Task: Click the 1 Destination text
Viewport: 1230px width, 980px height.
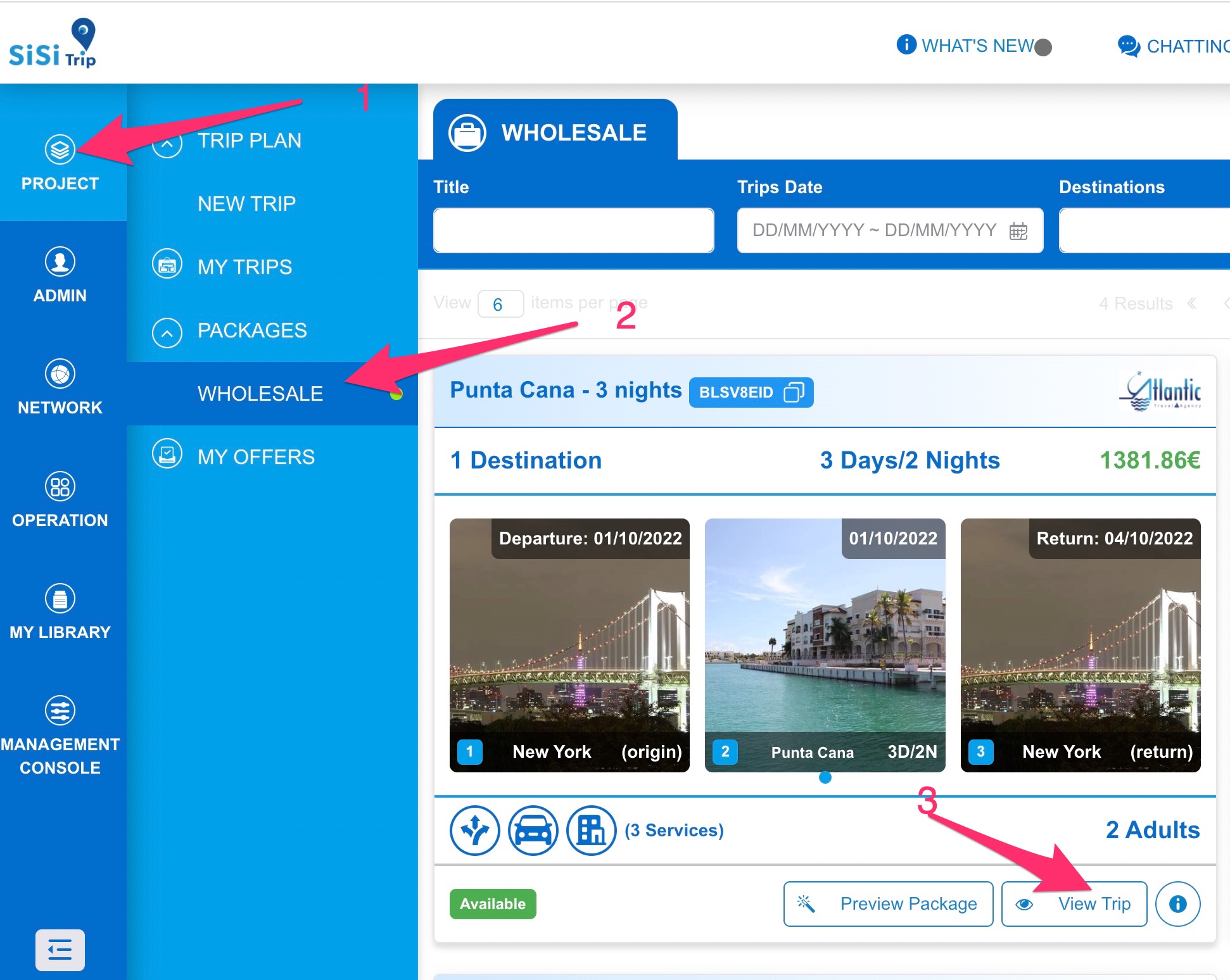Action: point(526,460)
